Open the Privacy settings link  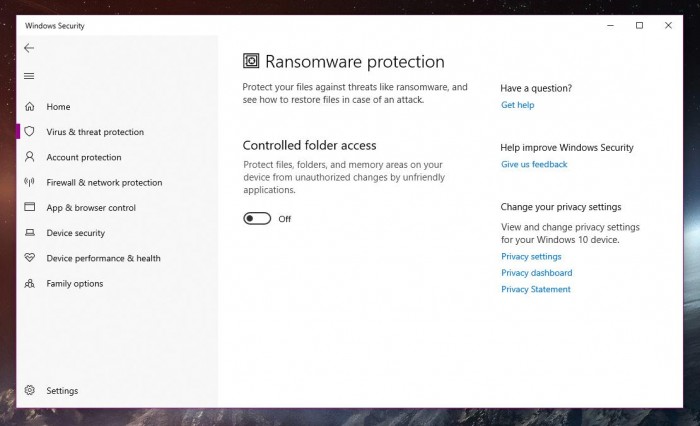[x=531, y=257]
